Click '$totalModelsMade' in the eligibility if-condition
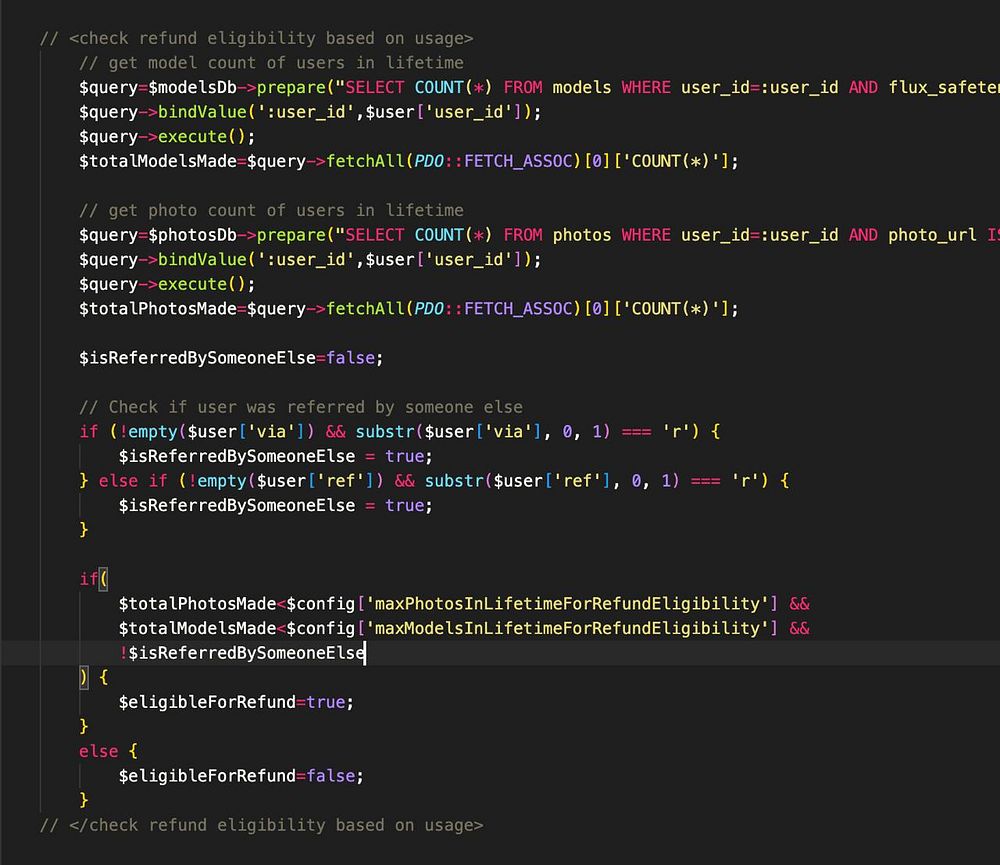Viewport: 1000px width, 865px height. pos(197,628)
